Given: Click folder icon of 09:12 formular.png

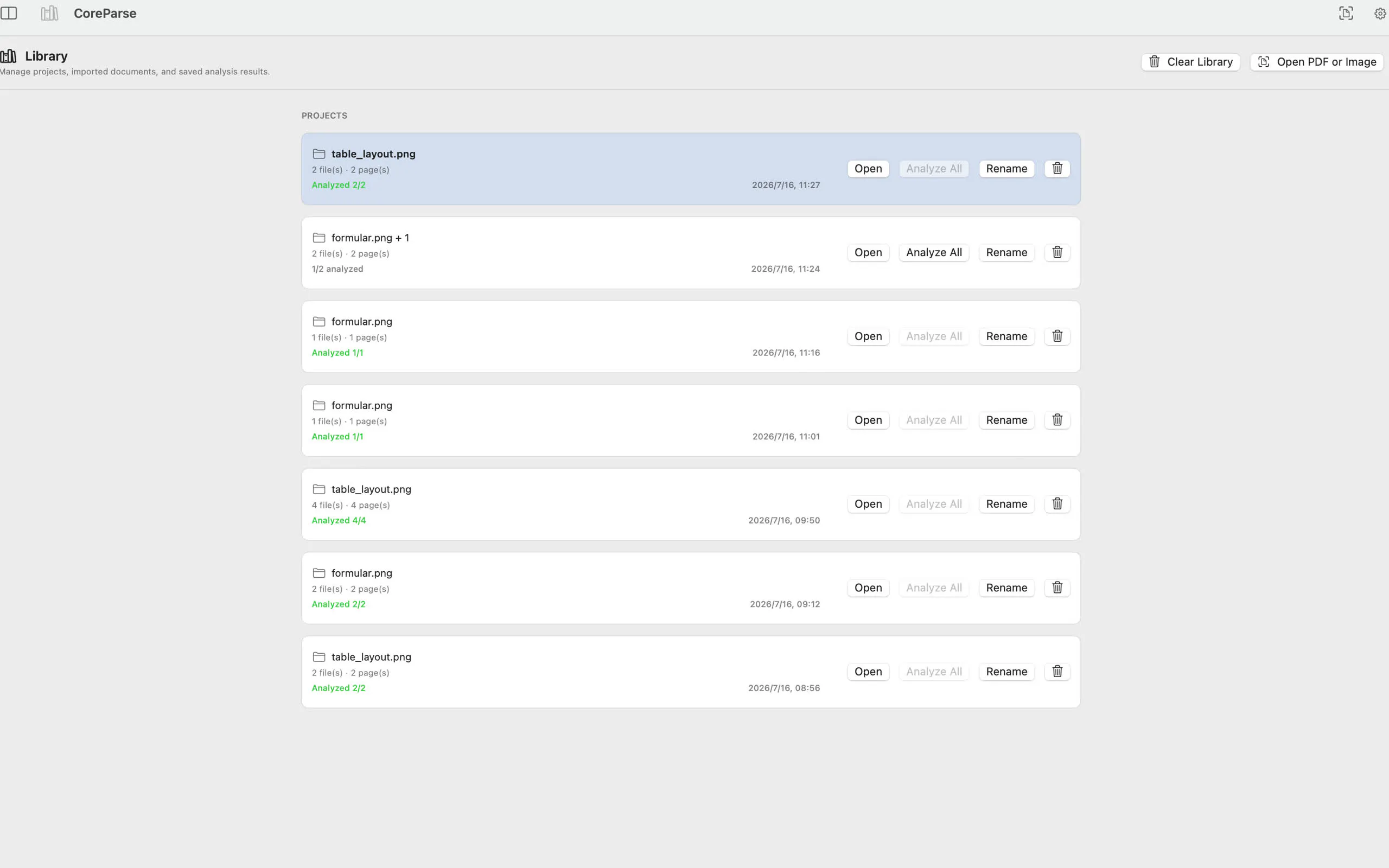Looking at the screenshot, I should [x=319, y=573].
